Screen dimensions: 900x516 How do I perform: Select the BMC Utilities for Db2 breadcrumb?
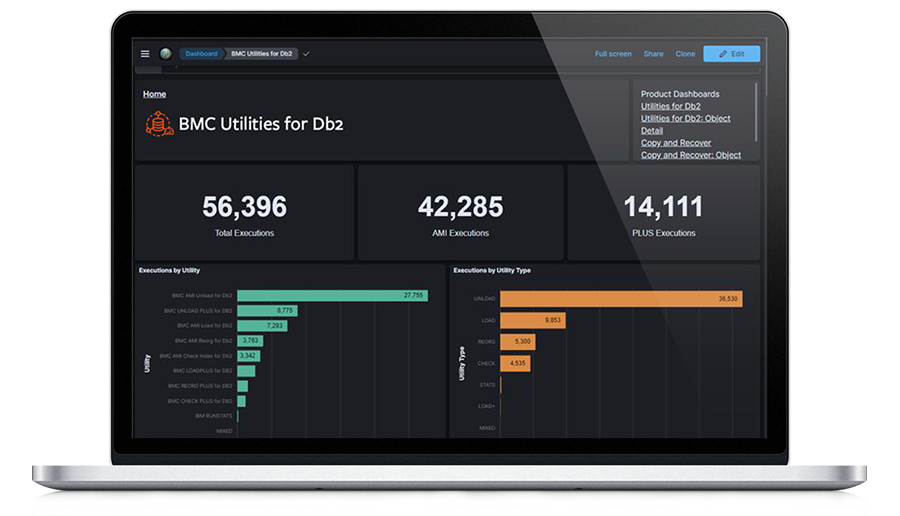pos(260,54)
